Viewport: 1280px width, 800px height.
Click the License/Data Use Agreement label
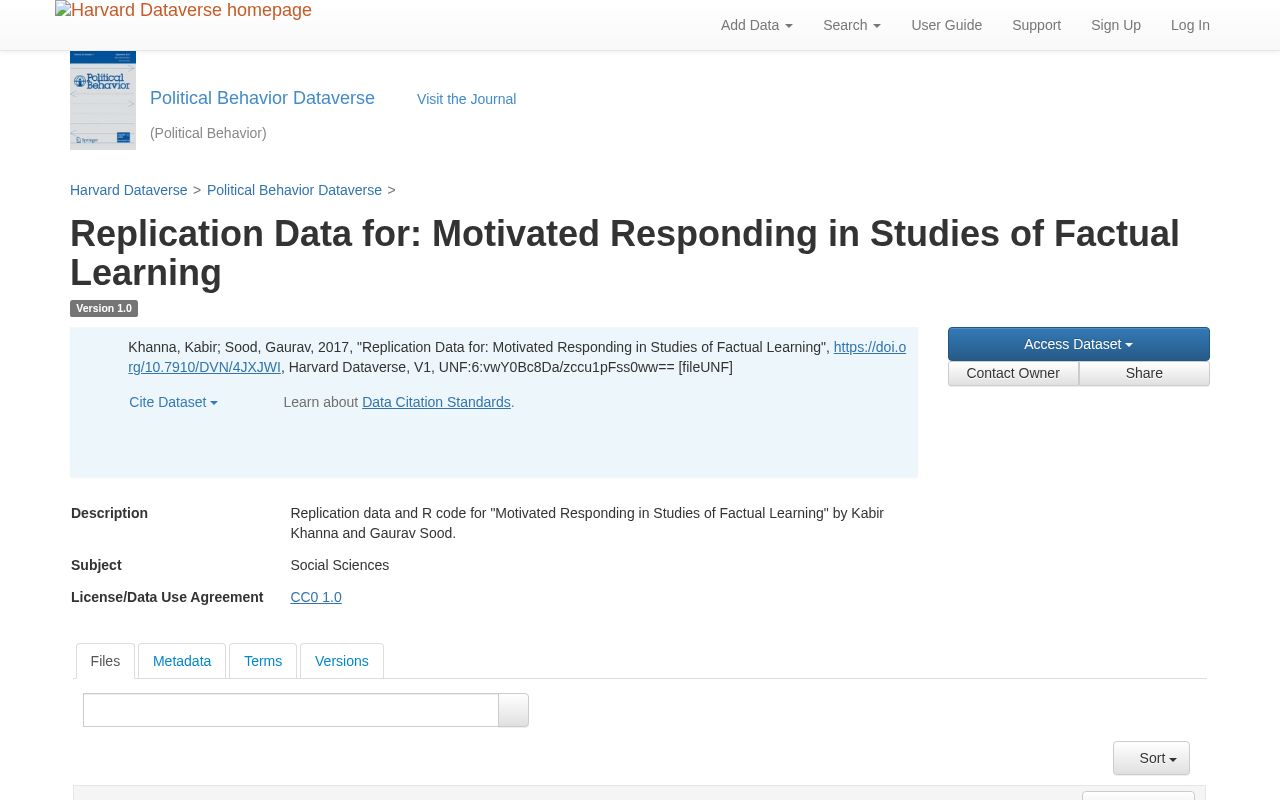coord(167,597)
